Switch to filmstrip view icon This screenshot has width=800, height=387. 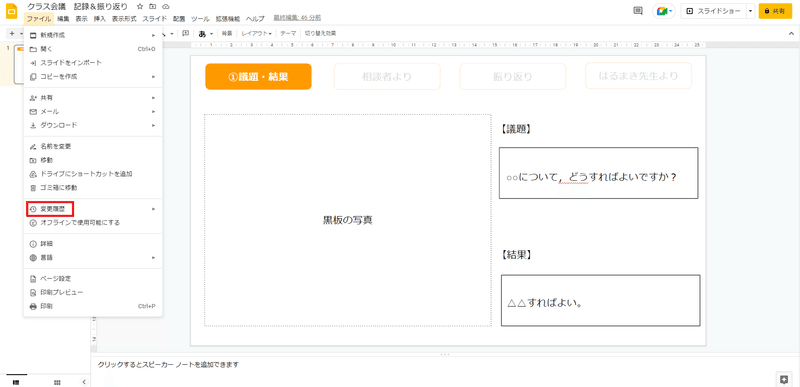pos(16,382)
